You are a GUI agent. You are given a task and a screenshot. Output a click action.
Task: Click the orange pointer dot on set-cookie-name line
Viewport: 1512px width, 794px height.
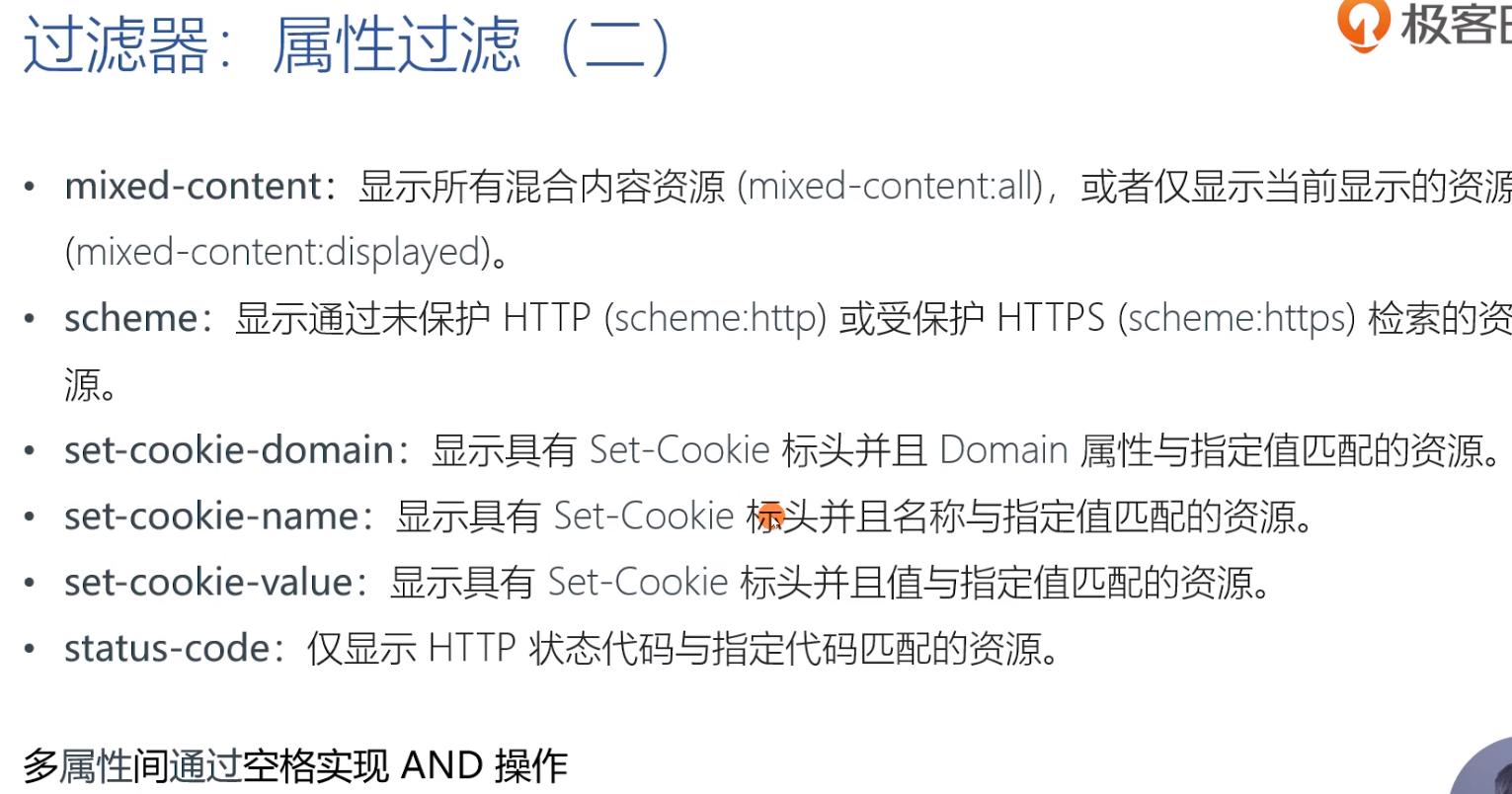[x=771, y=515]
